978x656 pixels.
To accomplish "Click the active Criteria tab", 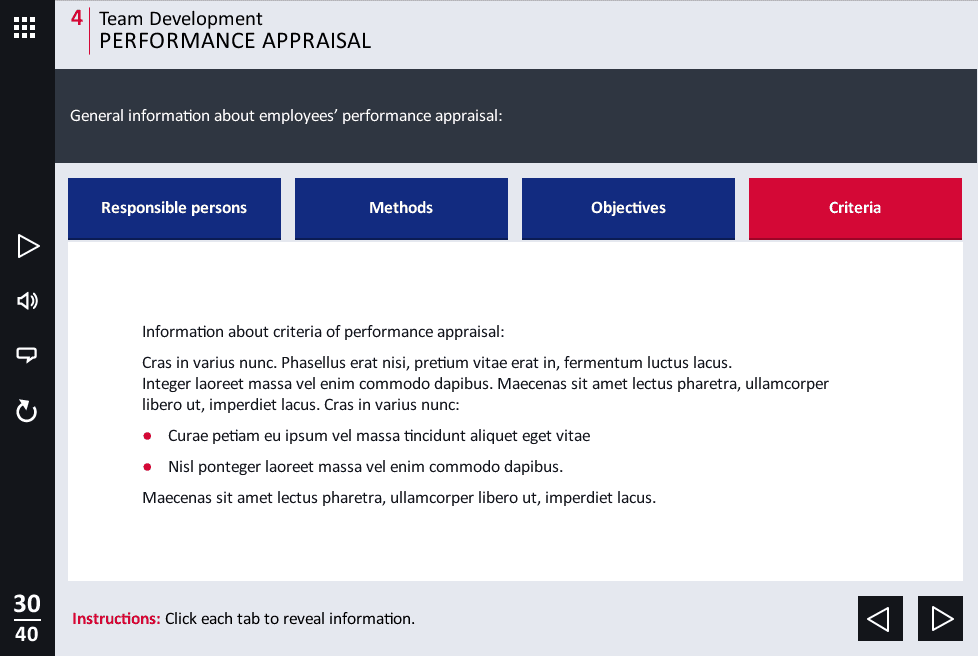I will (x=855, y=208).
